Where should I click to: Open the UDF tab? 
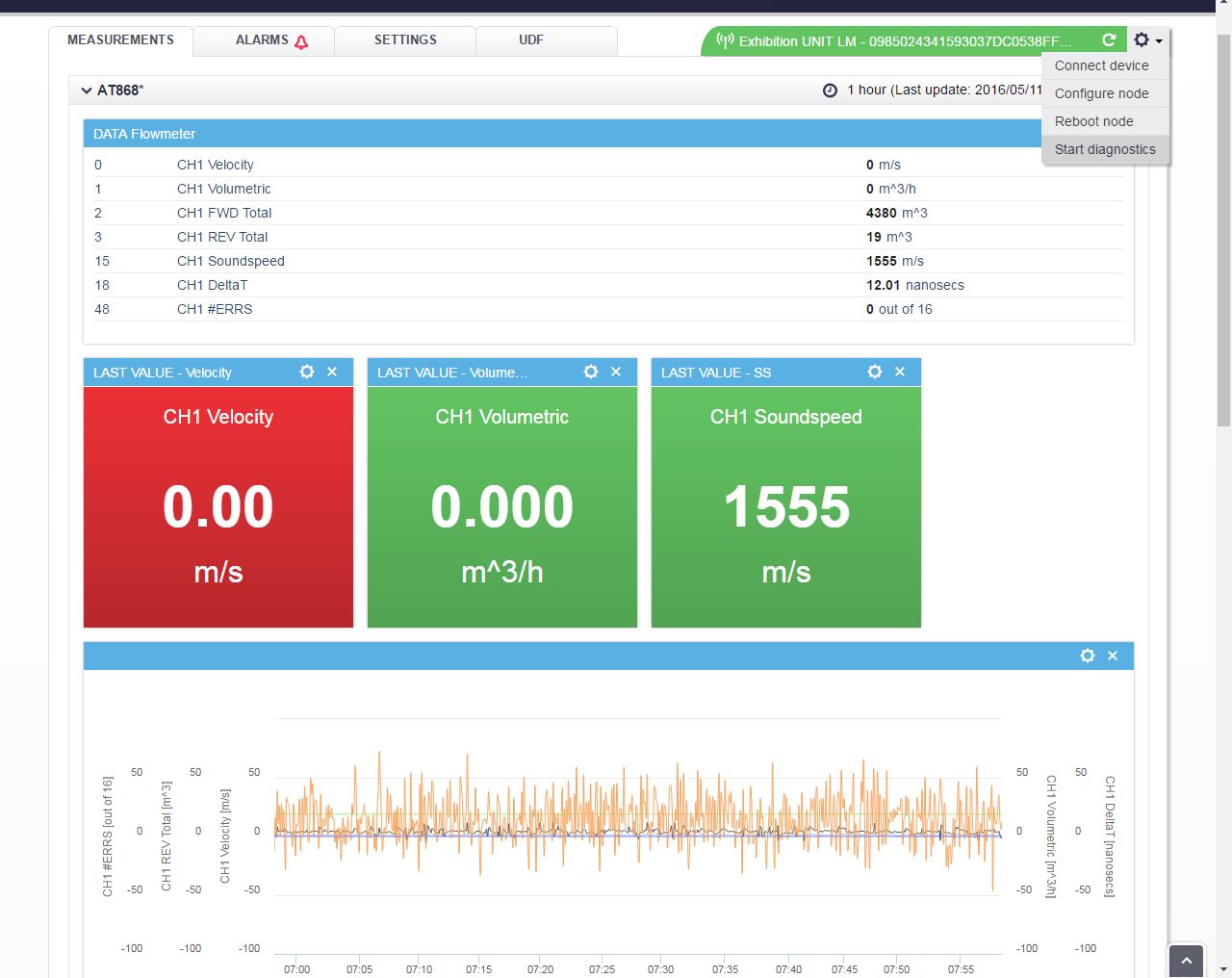531,40
